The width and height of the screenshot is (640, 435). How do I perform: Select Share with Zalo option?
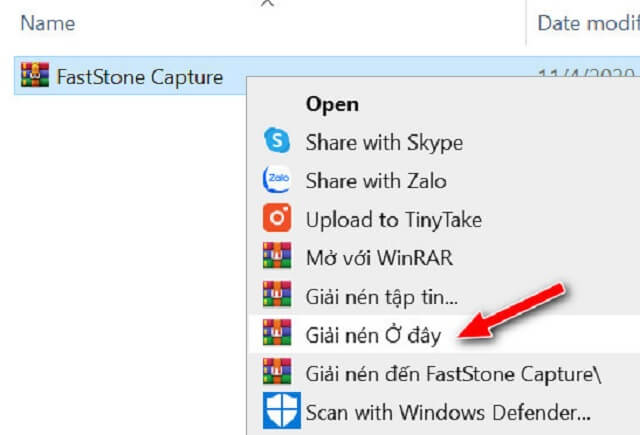(376, 180)
